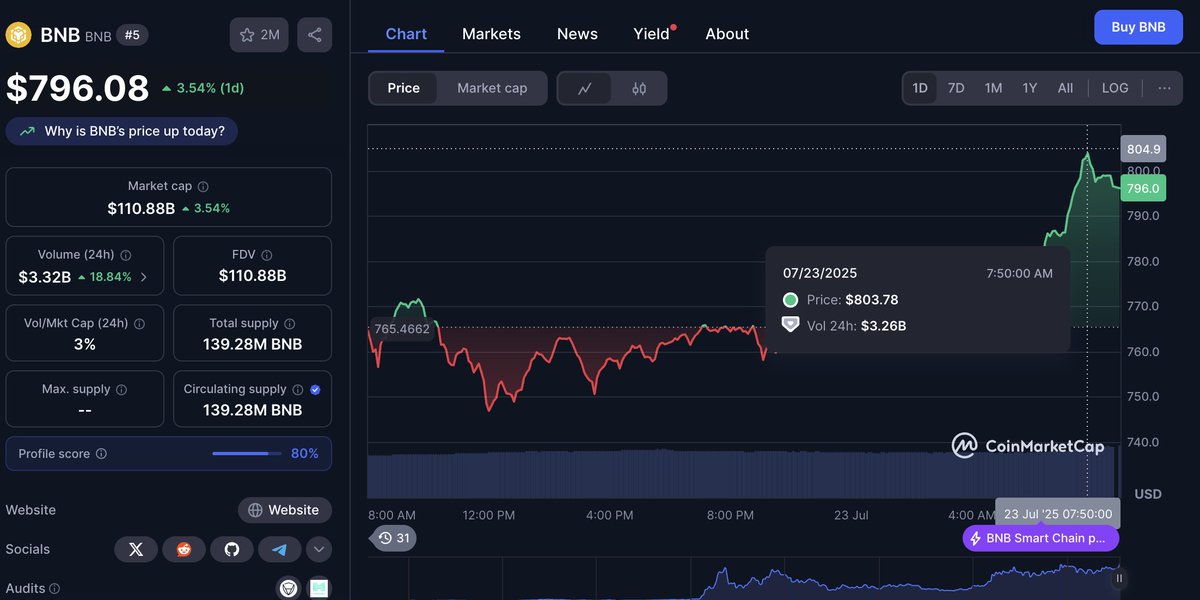1200x600 pixels.
Task: Toggle LOG scale on chart
Action: [x=1115, y=88]
